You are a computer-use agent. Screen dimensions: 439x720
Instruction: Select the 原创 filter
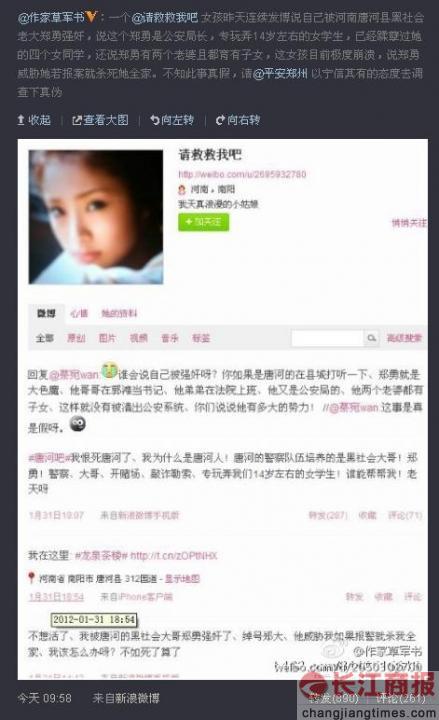tap(76, 338)
